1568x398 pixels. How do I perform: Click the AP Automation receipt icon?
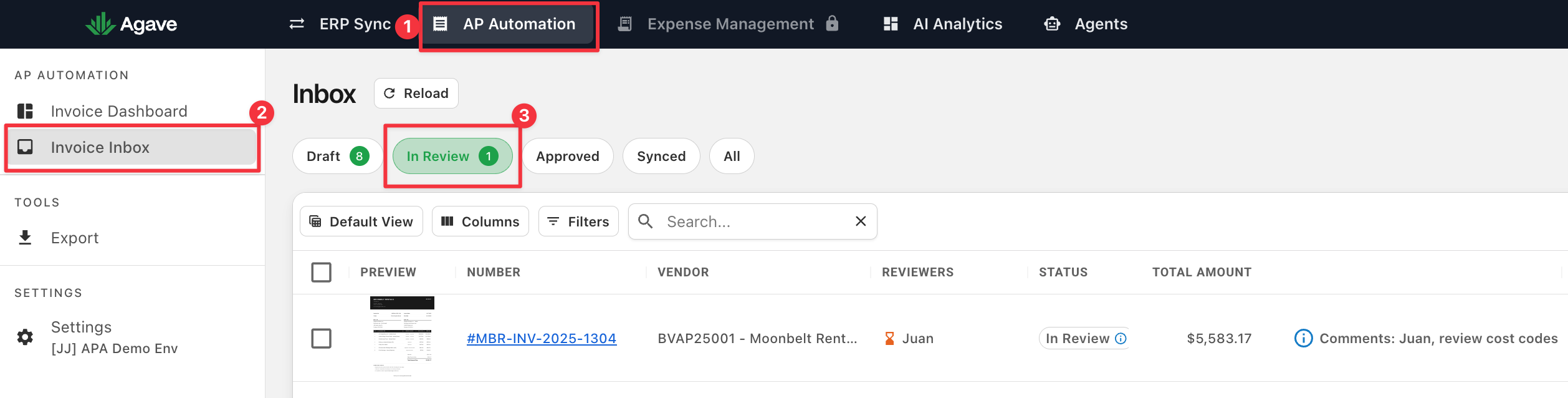tap(441, 24)
